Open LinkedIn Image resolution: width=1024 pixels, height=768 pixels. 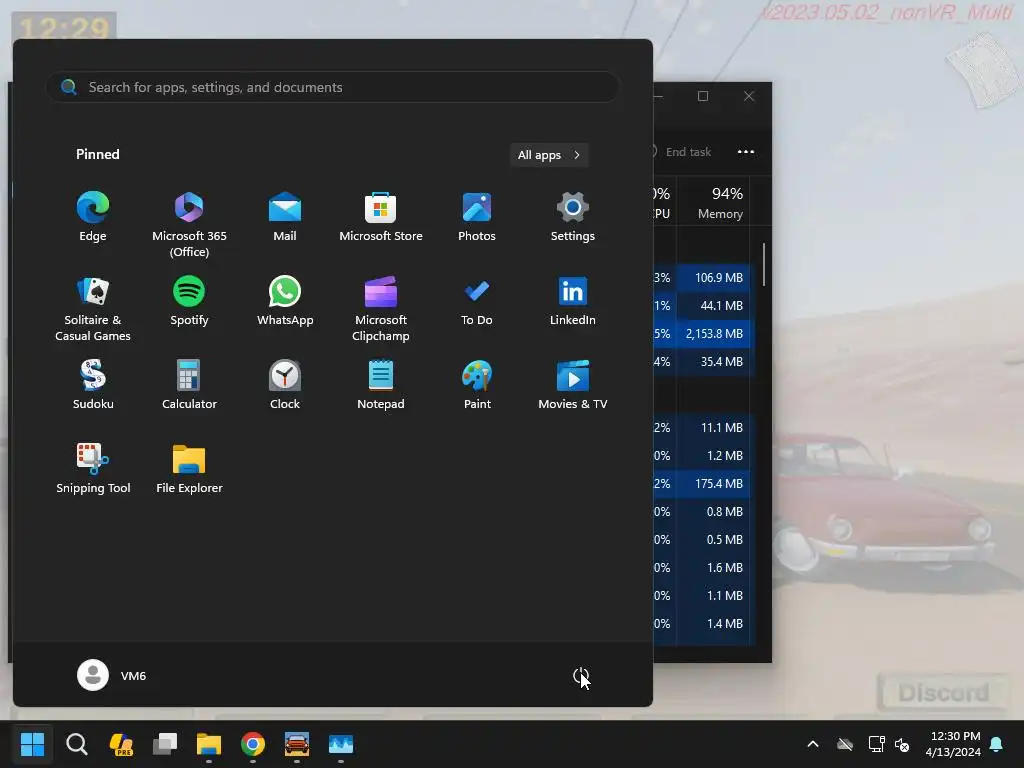coord(573,302)
